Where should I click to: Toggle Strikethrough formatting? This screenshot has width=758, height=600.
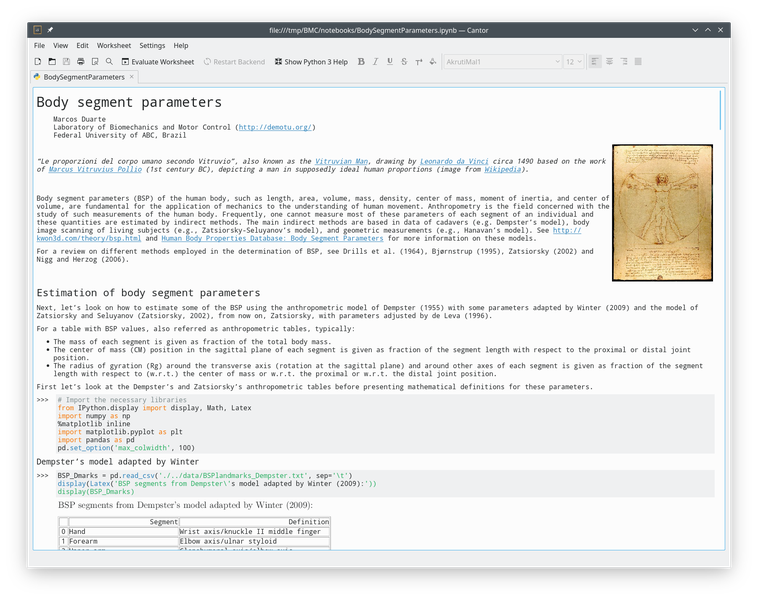404,61
